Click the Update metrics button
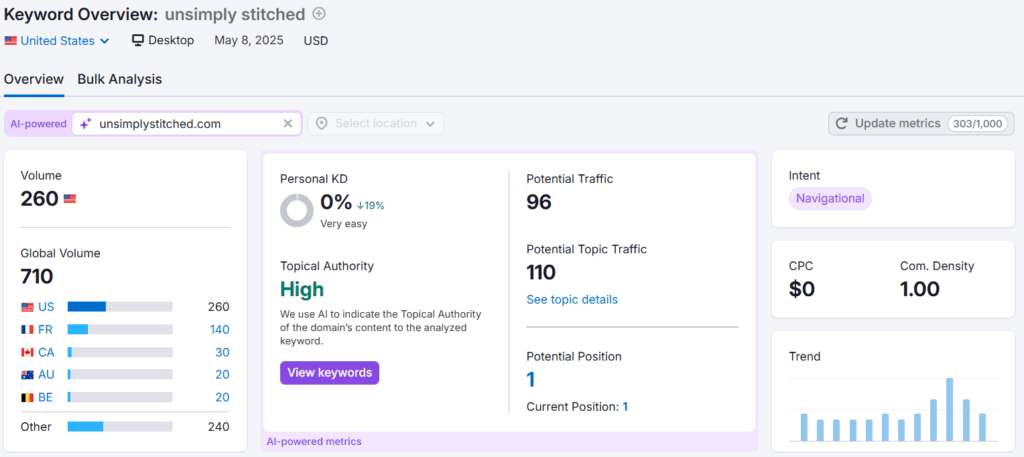1024x457 pixels. pyautogui.click(x=921, y=123)
